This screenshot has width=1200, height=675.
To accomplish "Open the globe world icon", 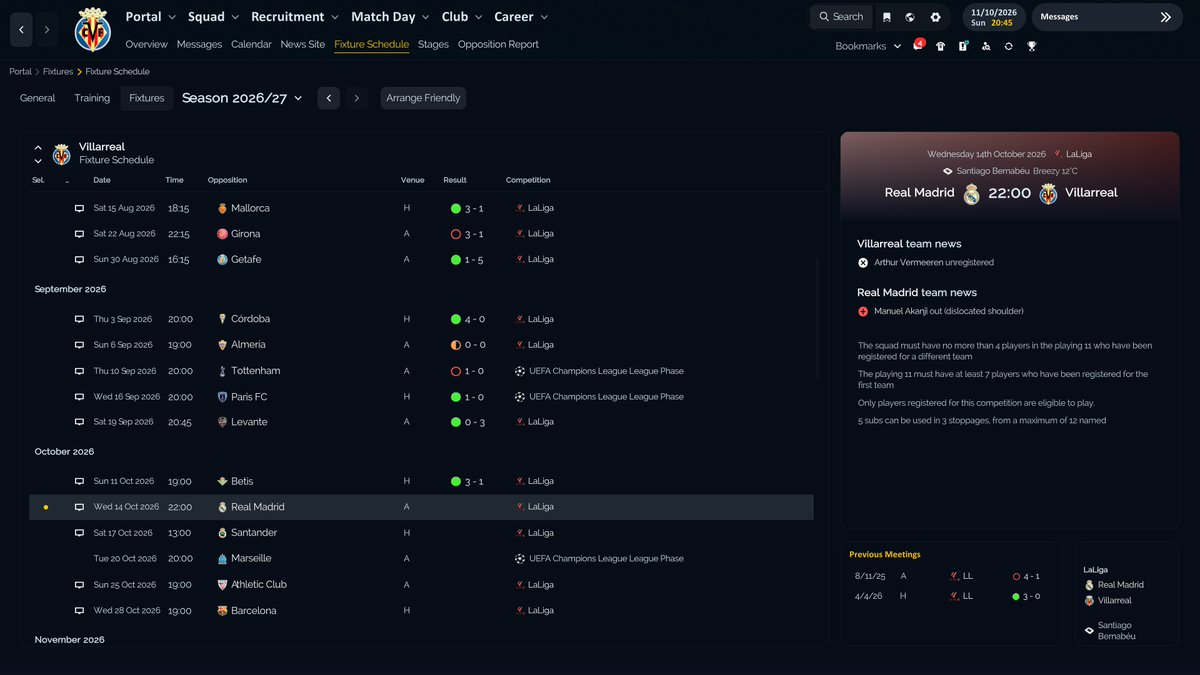I will click(910, 17).
